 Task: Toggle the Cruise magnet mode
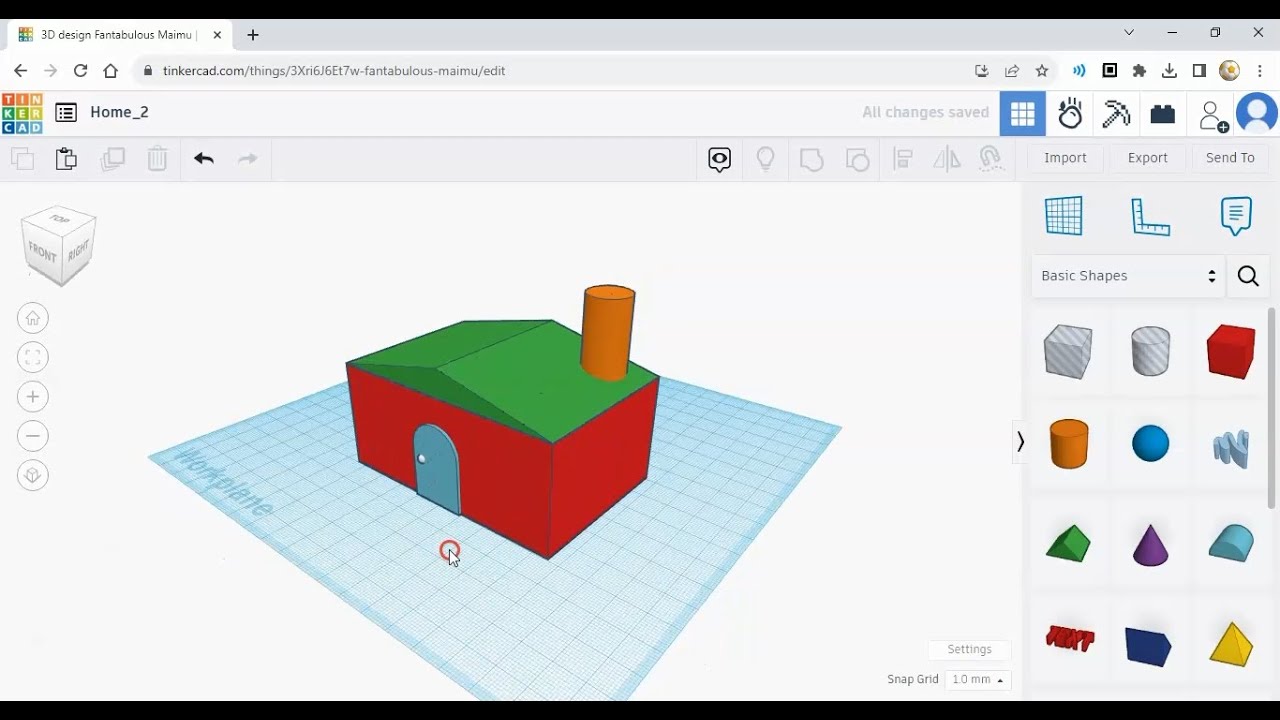pyautogui.click(x=990, y=159)
